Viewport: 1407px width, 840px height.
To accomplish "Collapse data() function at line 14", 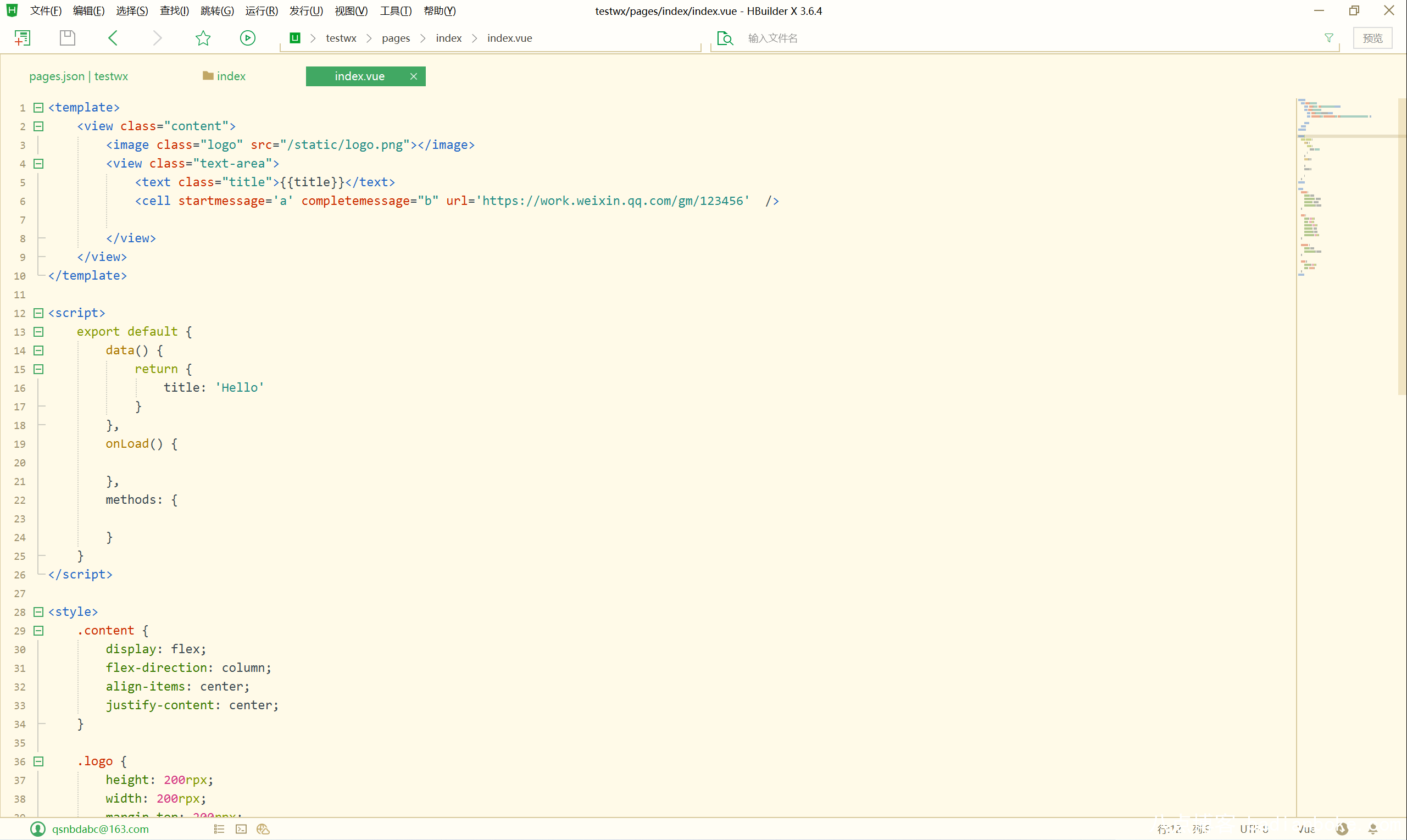I will coord(38,351).
